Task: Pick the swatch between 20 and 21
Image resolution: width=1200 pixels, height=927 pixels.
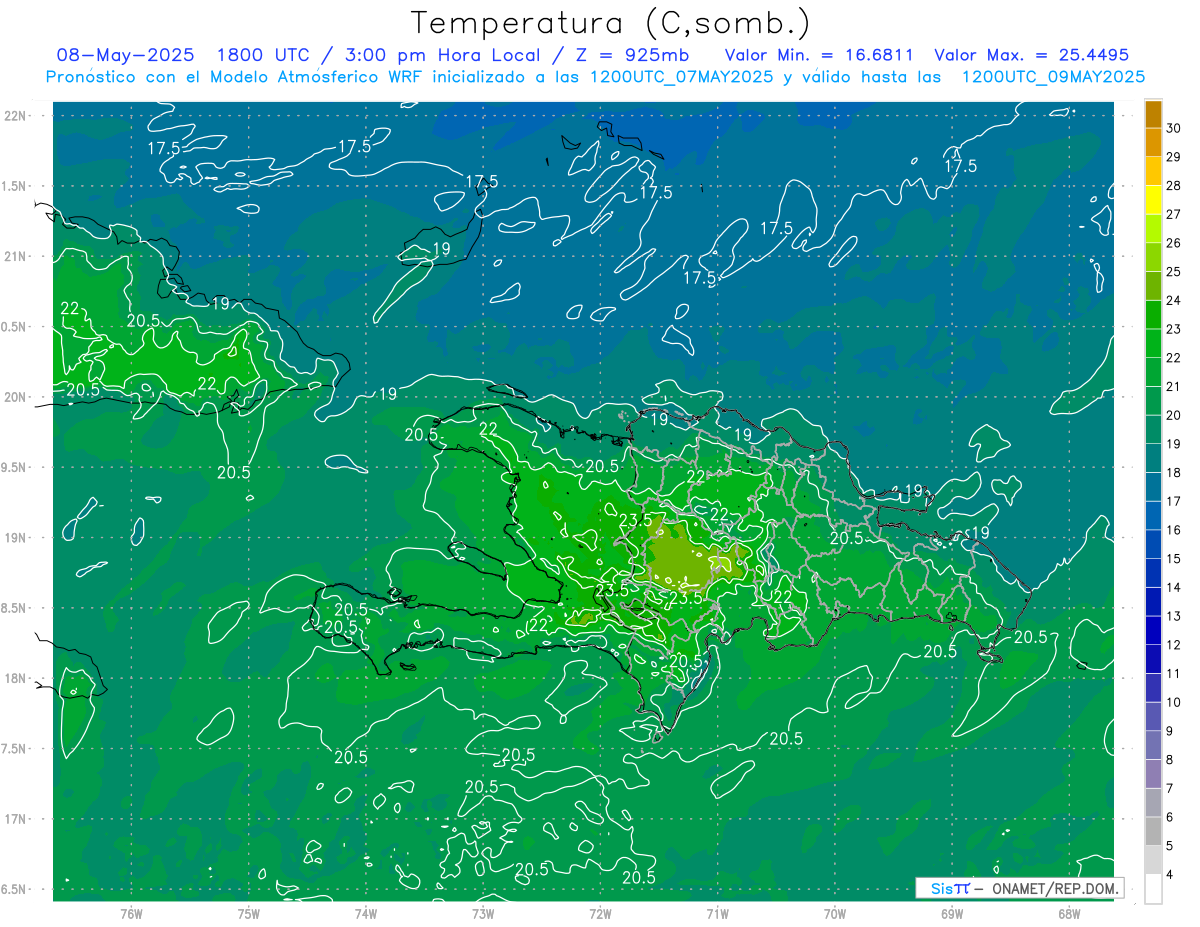Action: (1153, 400)
